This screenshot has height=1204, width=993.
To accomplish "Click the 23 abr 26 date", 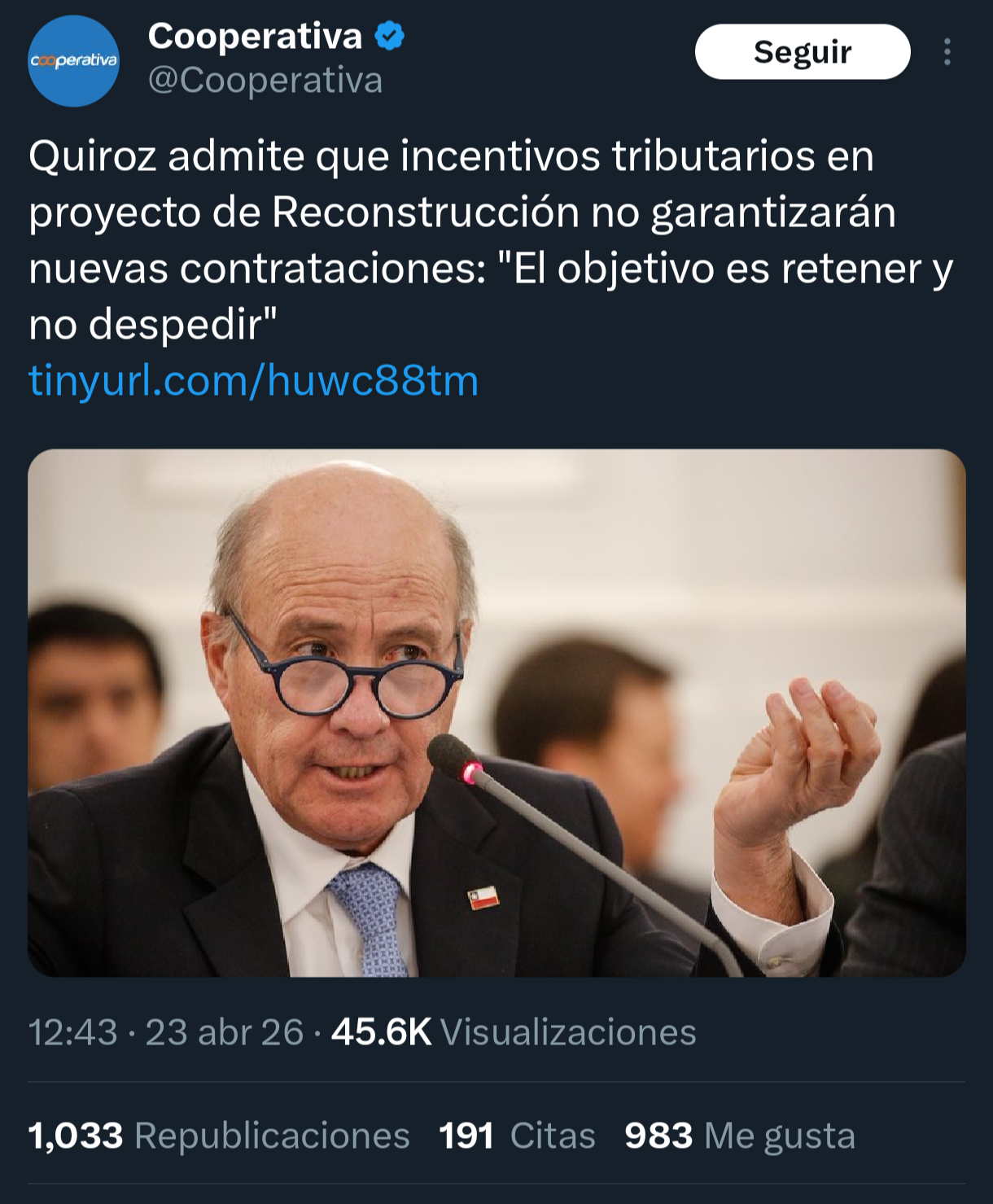I will point(225,1032).
